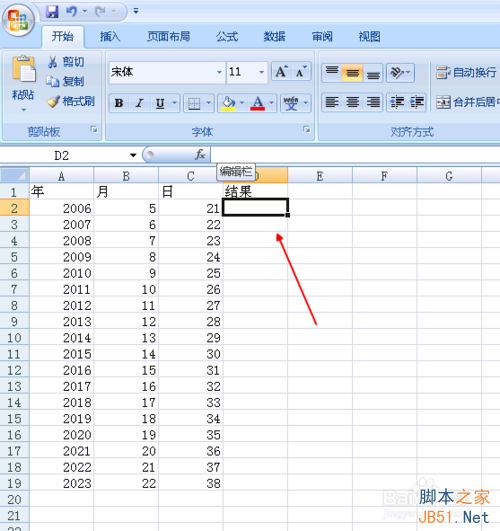Apply the red font color A
The width and height of the screenshot is (500, 531).
point(257,103)
